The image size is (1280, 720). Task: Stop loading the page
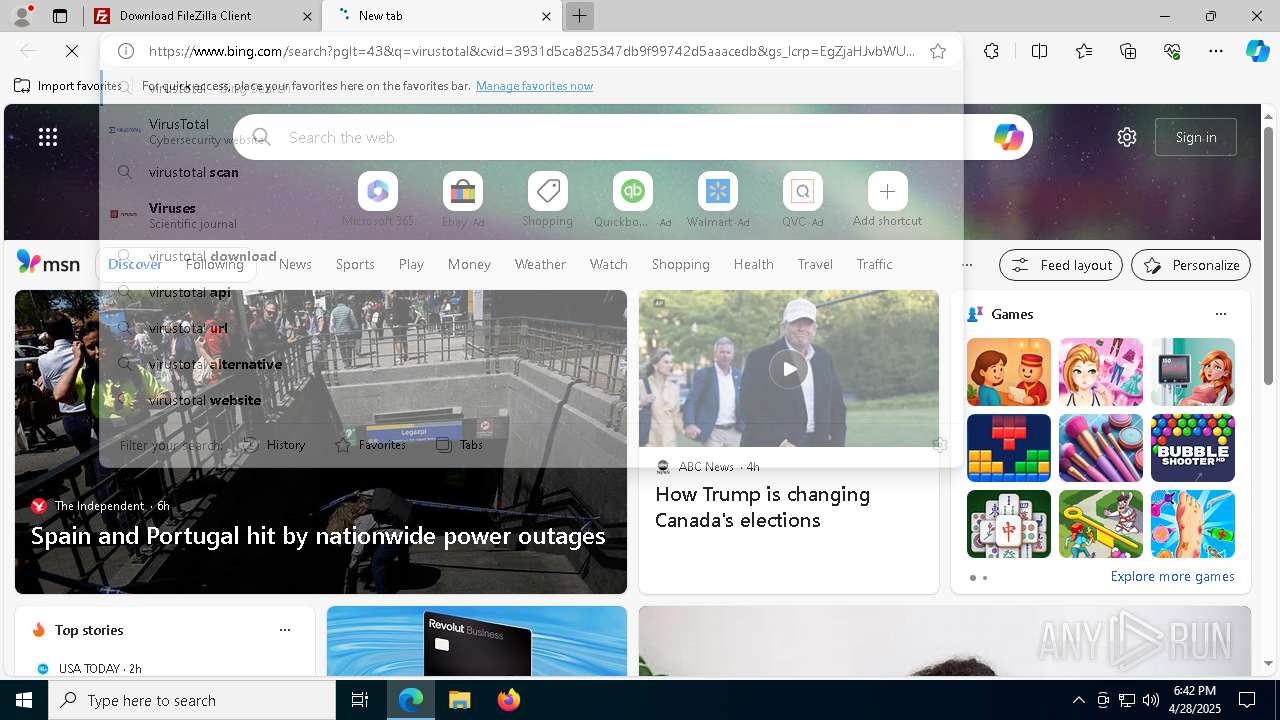[72, 51]
